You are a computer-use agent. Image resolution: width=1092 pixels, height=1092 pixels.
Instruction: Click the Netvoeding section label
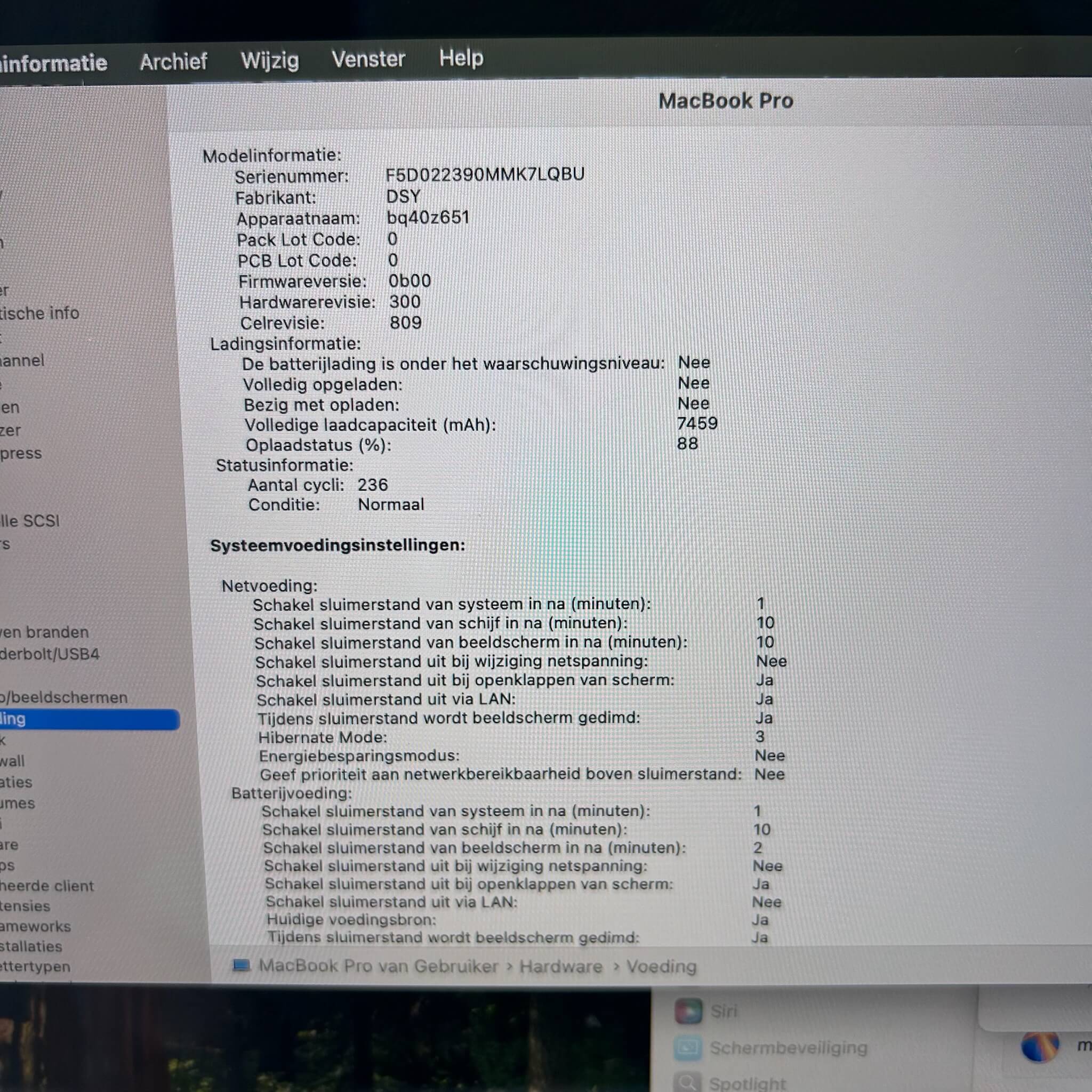coord(269,585)
